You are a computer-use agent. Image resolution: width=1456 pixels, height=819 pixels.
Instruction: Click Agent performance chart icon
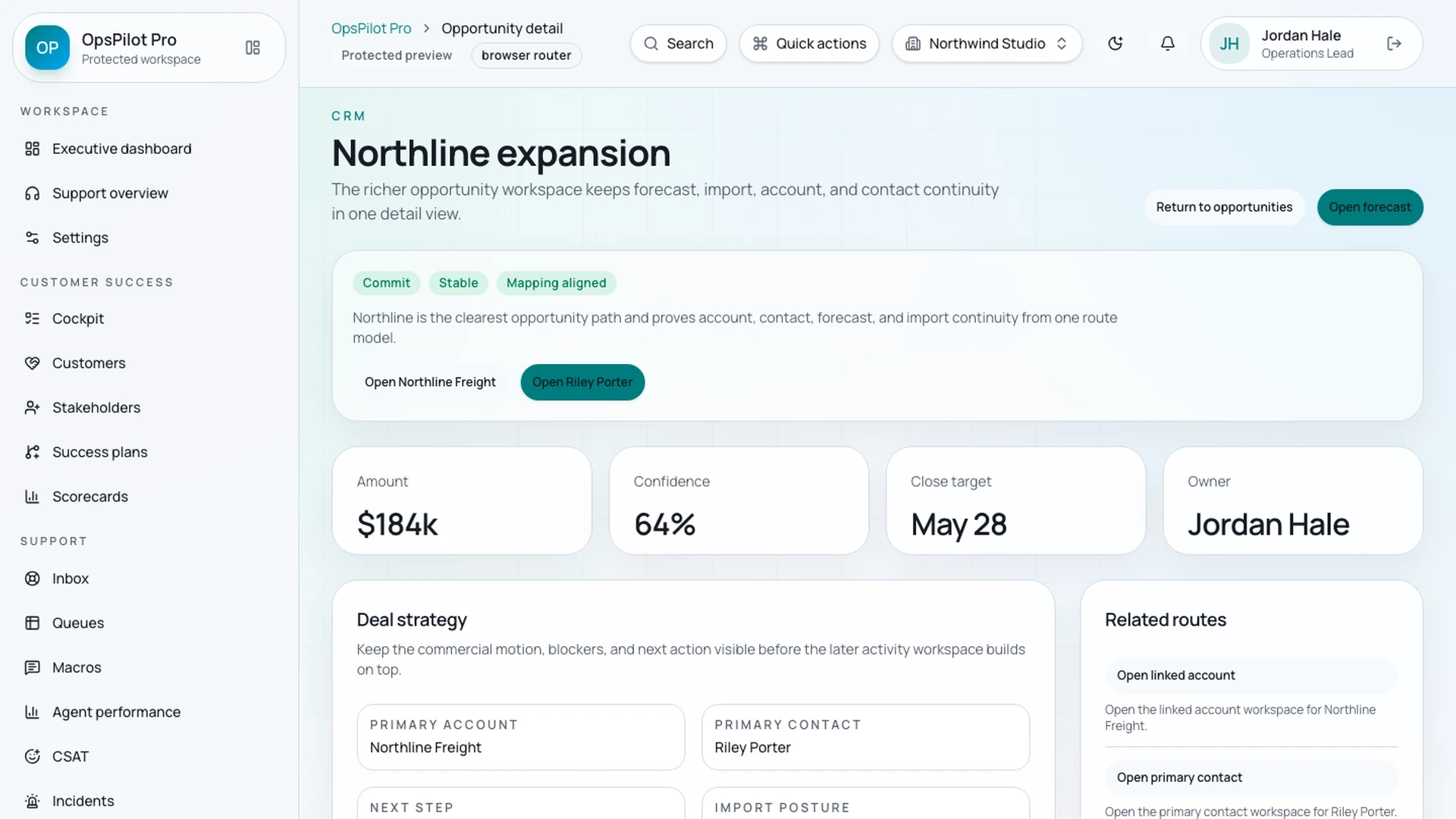point(32,712)
